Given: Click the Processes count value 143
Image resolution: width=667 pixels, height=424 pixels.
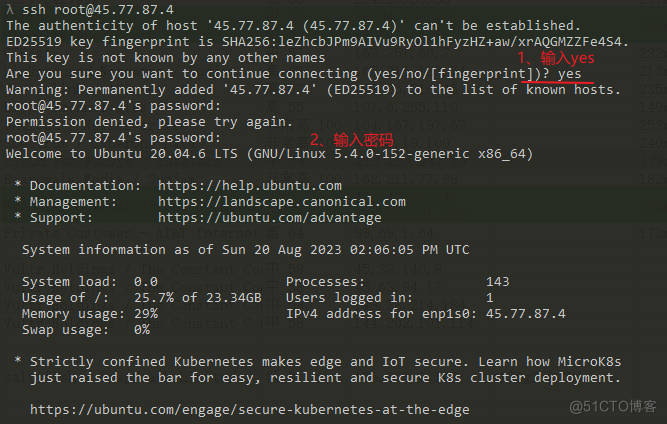Looking at the screenshot, I should [x=497, y=282].
